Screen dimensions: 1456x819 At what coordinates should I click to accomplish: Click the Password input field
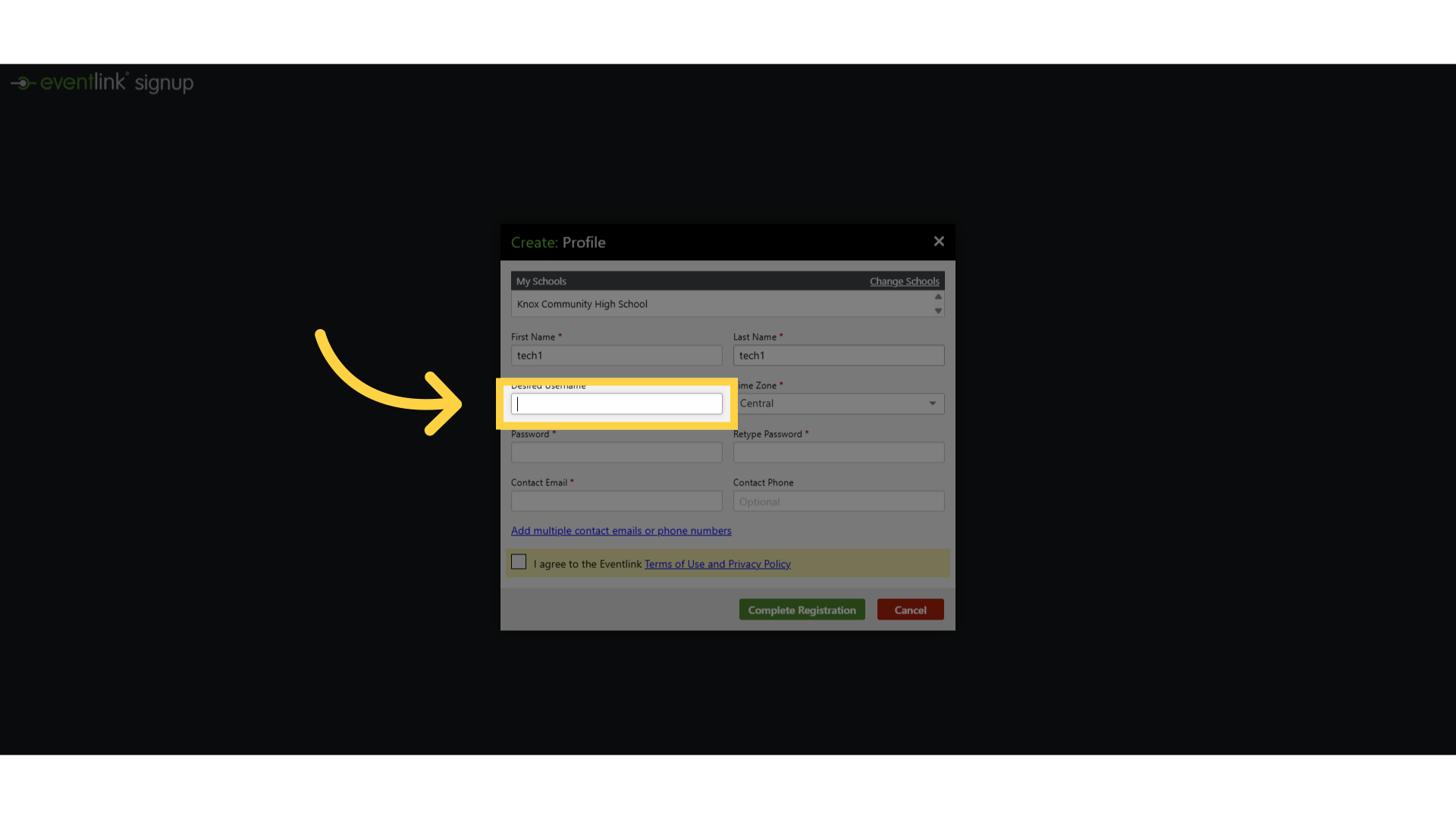click(x=617, y=453)
